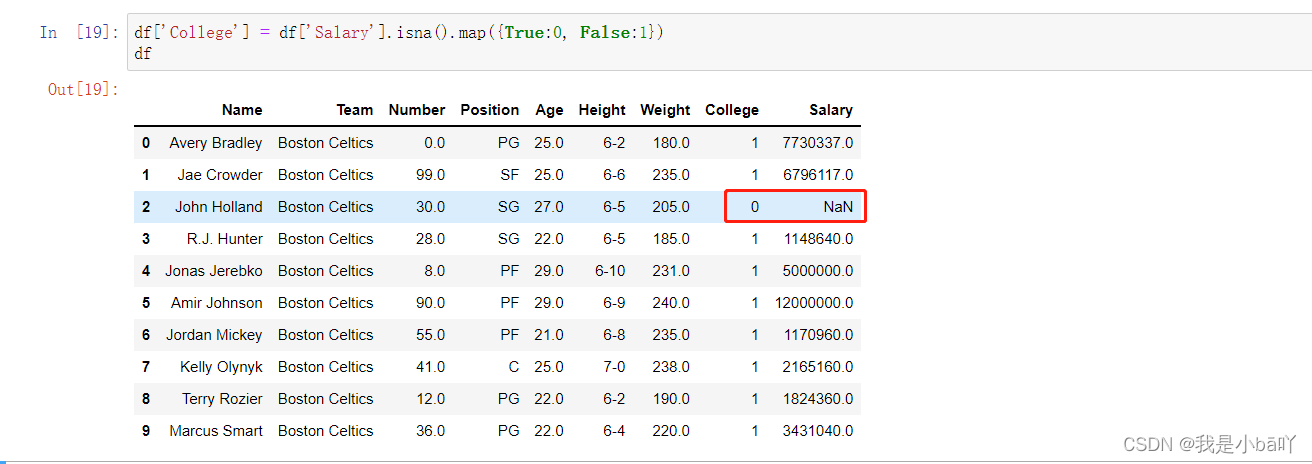Viewport: 1312px width, 464px height.
Task: Select the Jonas Jerebko name cell
Action: 214,271
